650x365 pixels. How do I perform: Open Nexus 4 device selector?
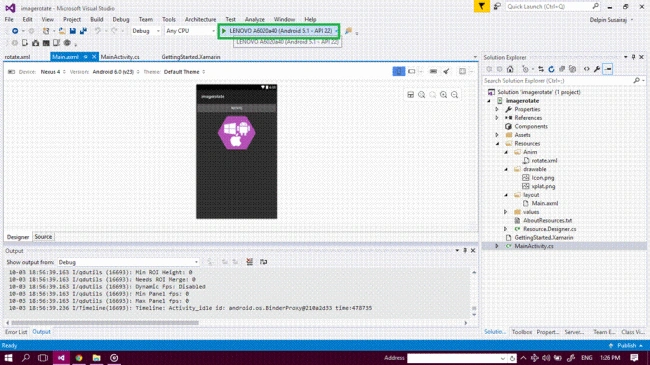(x=53, y=72)
